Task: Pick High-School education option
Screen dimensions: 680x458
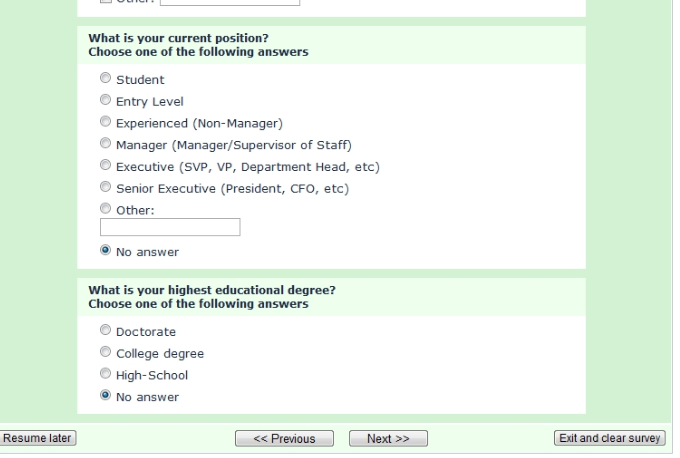Action: click(105, 374)
